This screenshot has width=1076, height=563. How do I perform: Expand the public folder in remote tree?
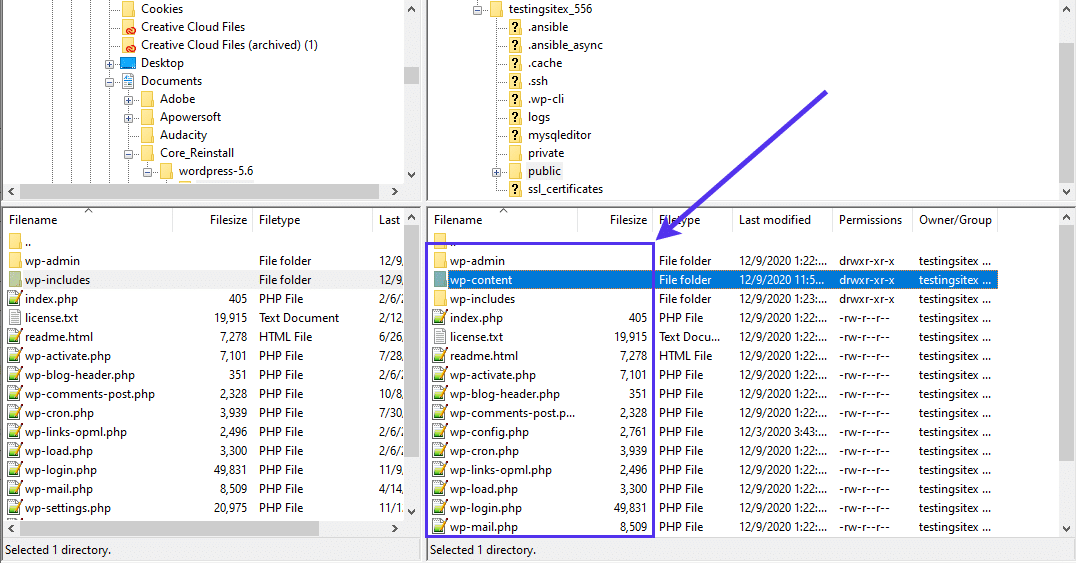pos(497,172)
